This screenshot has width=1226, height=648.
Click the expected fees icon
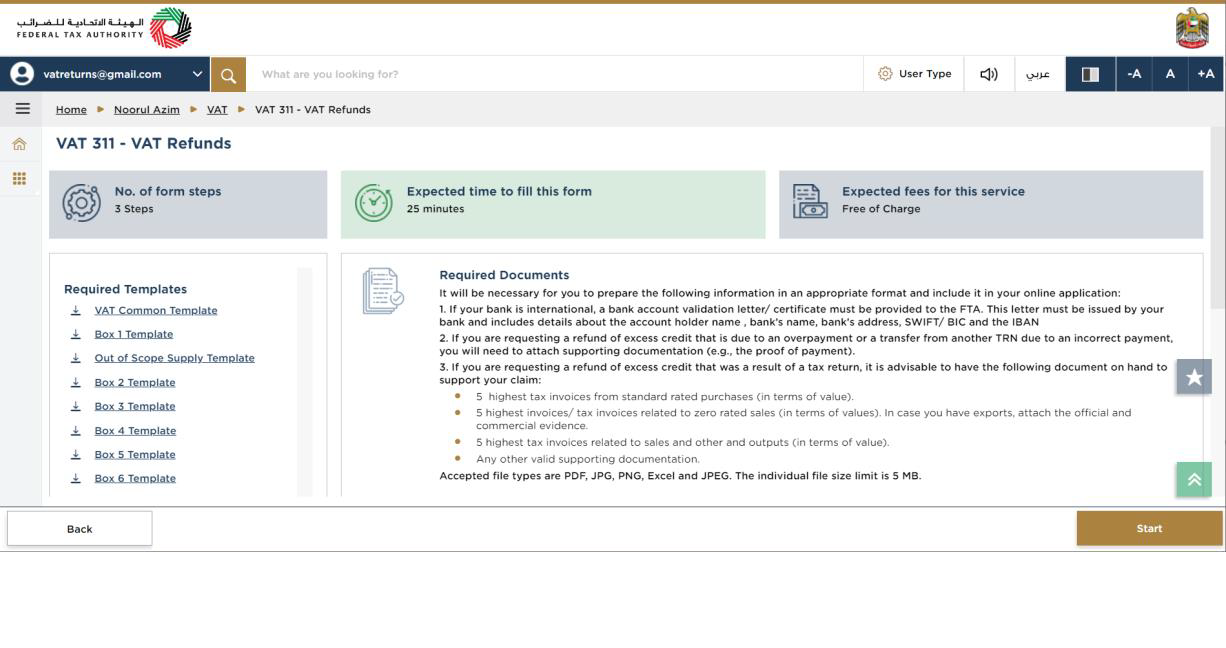(810, 202)
